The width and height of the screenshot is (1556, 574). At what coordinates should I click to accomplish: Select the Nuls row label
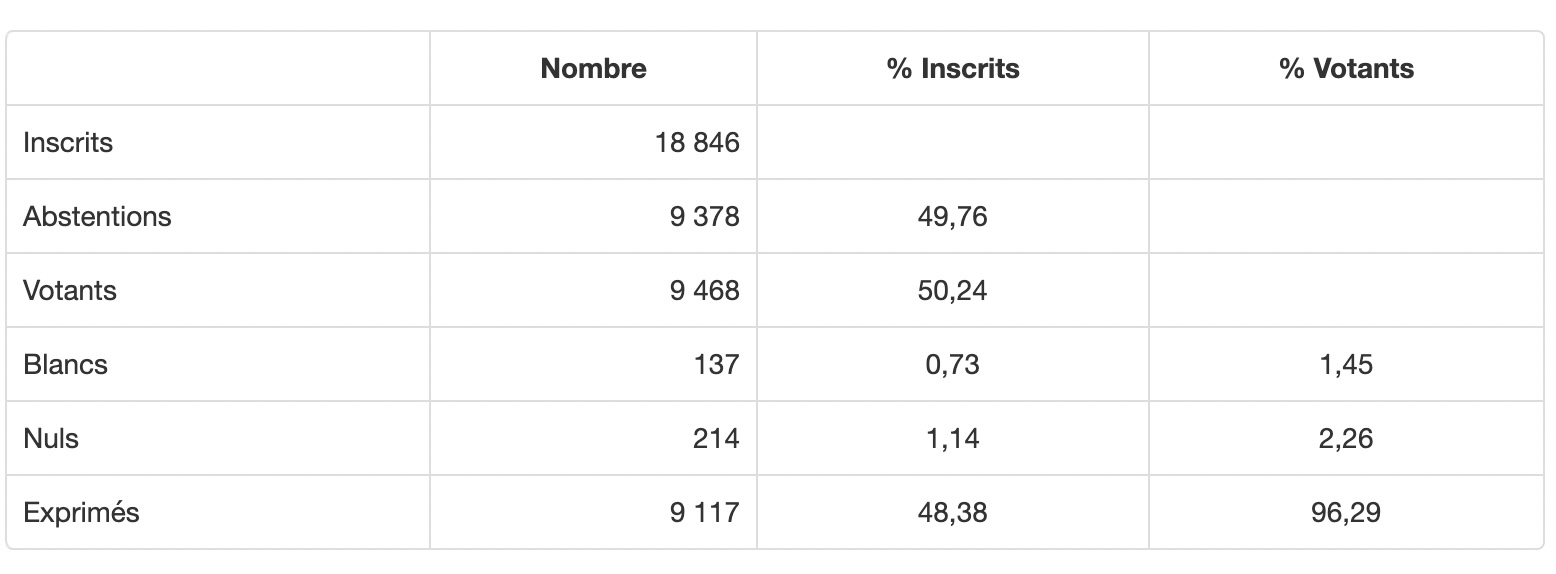click(x=51, y=439)
